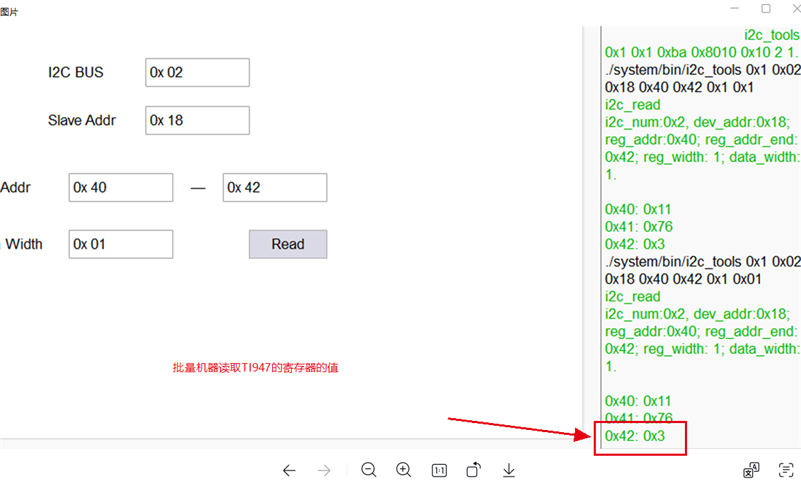The width and height of the screenshot is (801, 480).
Task: Focus the I2C BUS field showing 0x 02
Action: point(197,73)
